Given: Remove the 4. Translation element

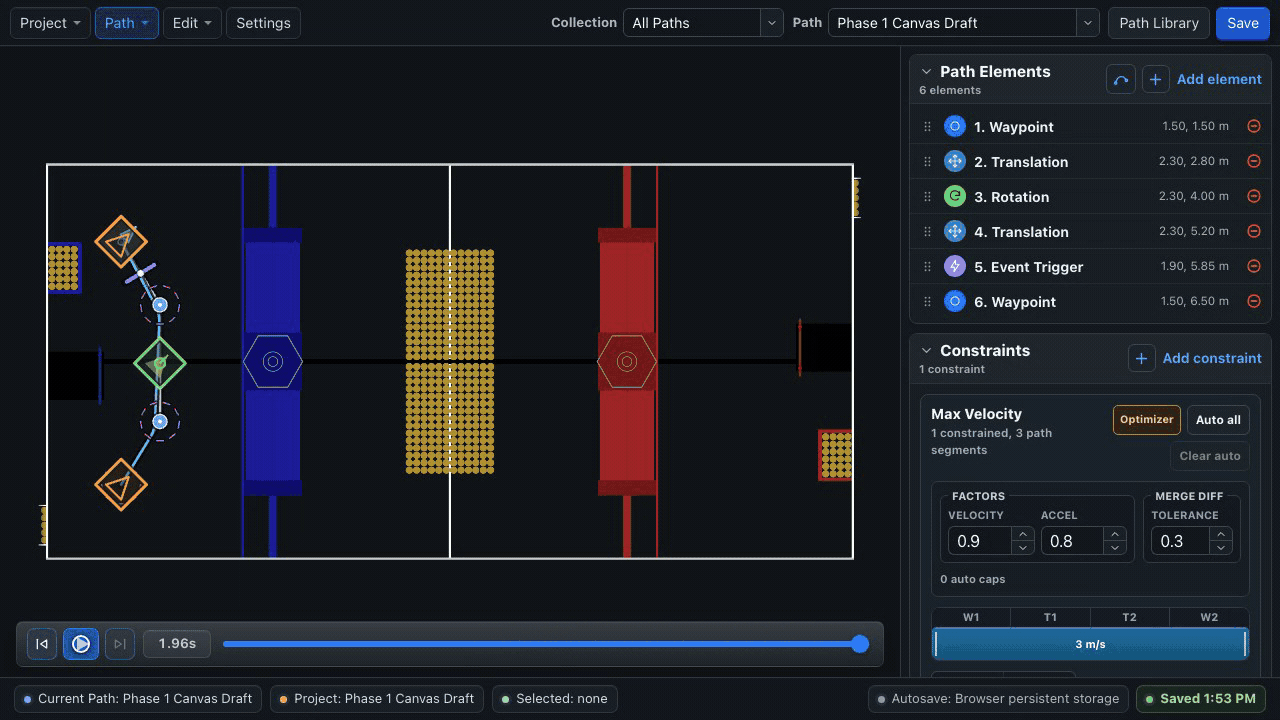Looking at the screenshot, I should 1253,231.
